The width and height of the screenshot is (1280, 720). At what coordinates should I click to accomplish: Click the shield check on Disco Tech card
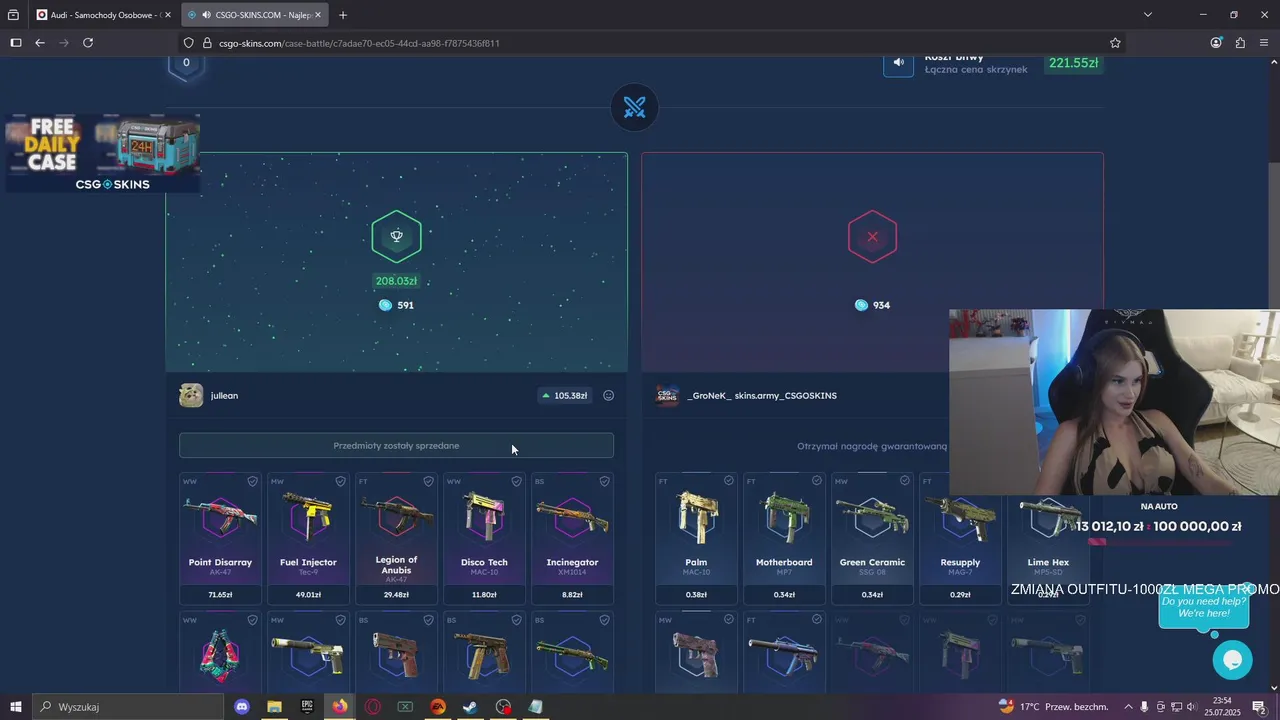coord(517,481)
